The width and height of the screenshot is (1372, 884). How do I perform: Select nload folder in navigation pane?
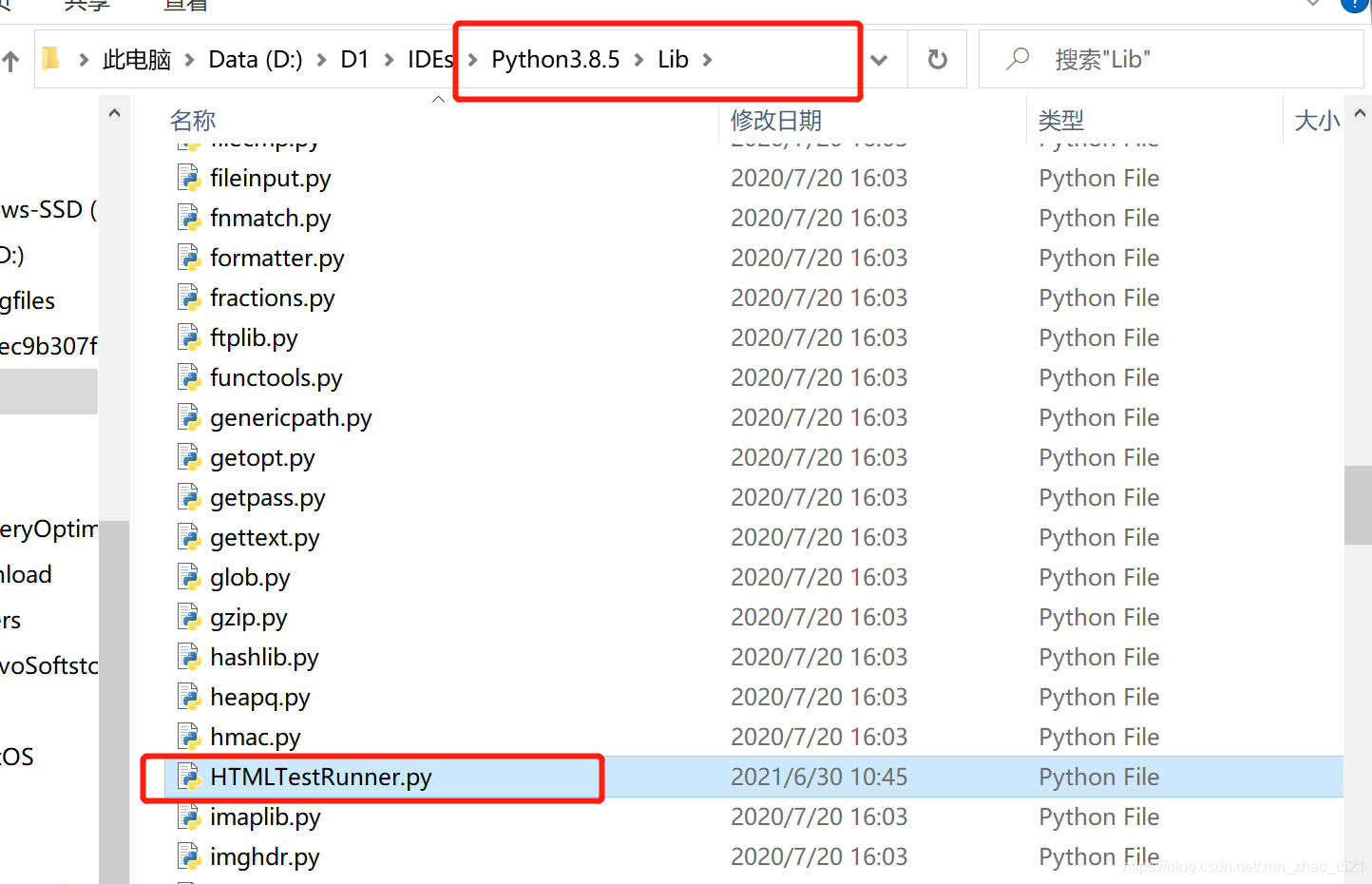26,574
